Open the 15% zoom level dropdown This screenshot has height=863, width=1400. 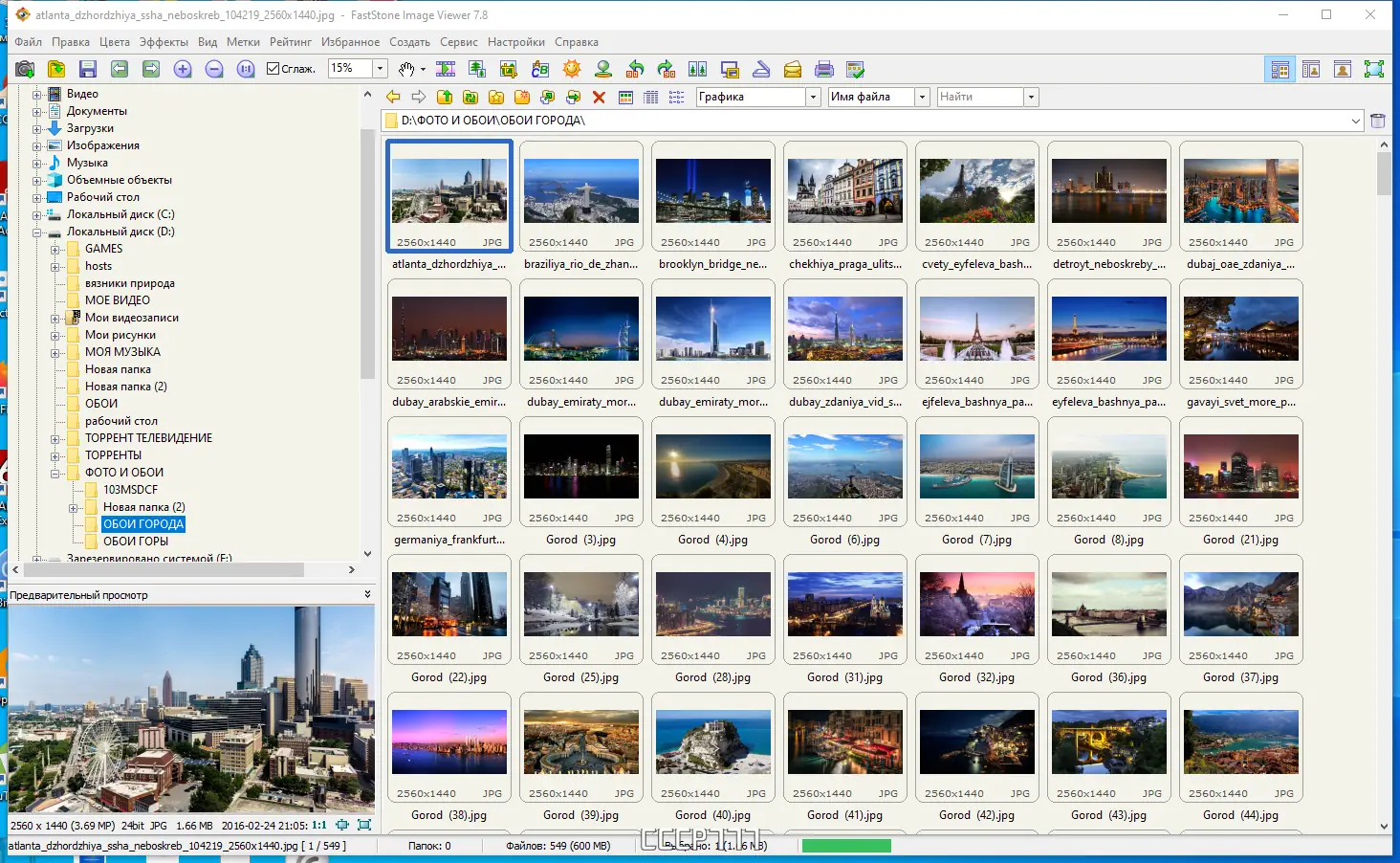coord(380,69)
